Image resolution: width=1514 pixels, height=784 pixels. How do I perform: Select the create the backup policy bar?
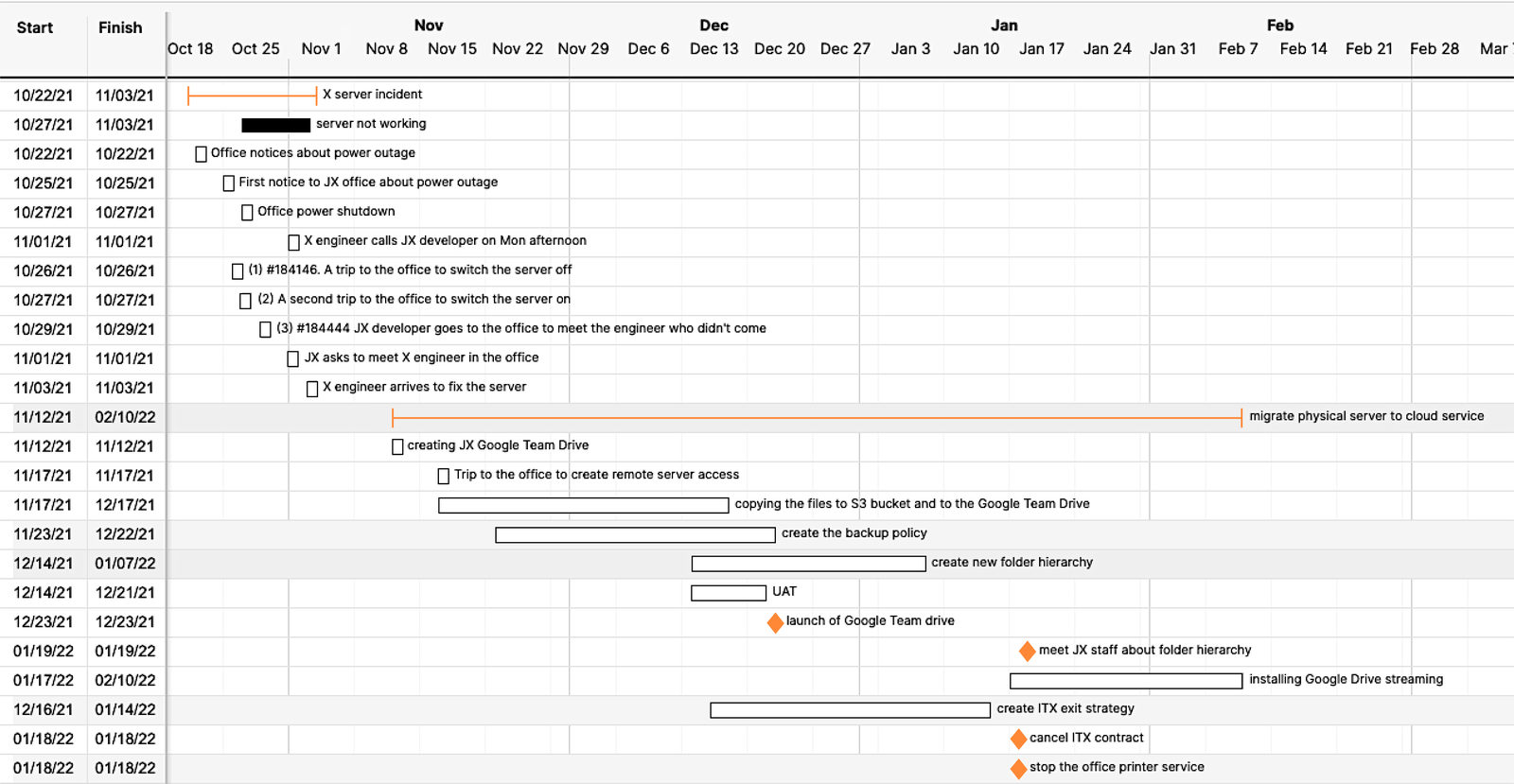point(635,534)
